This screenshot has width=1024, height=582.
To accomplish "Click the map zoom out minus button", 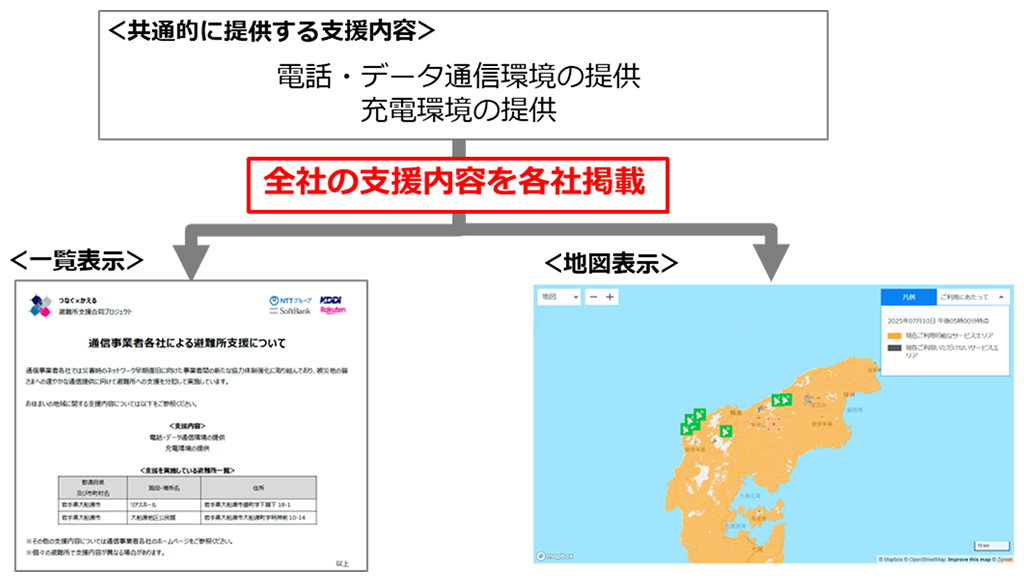I will (x=593, y=297).
